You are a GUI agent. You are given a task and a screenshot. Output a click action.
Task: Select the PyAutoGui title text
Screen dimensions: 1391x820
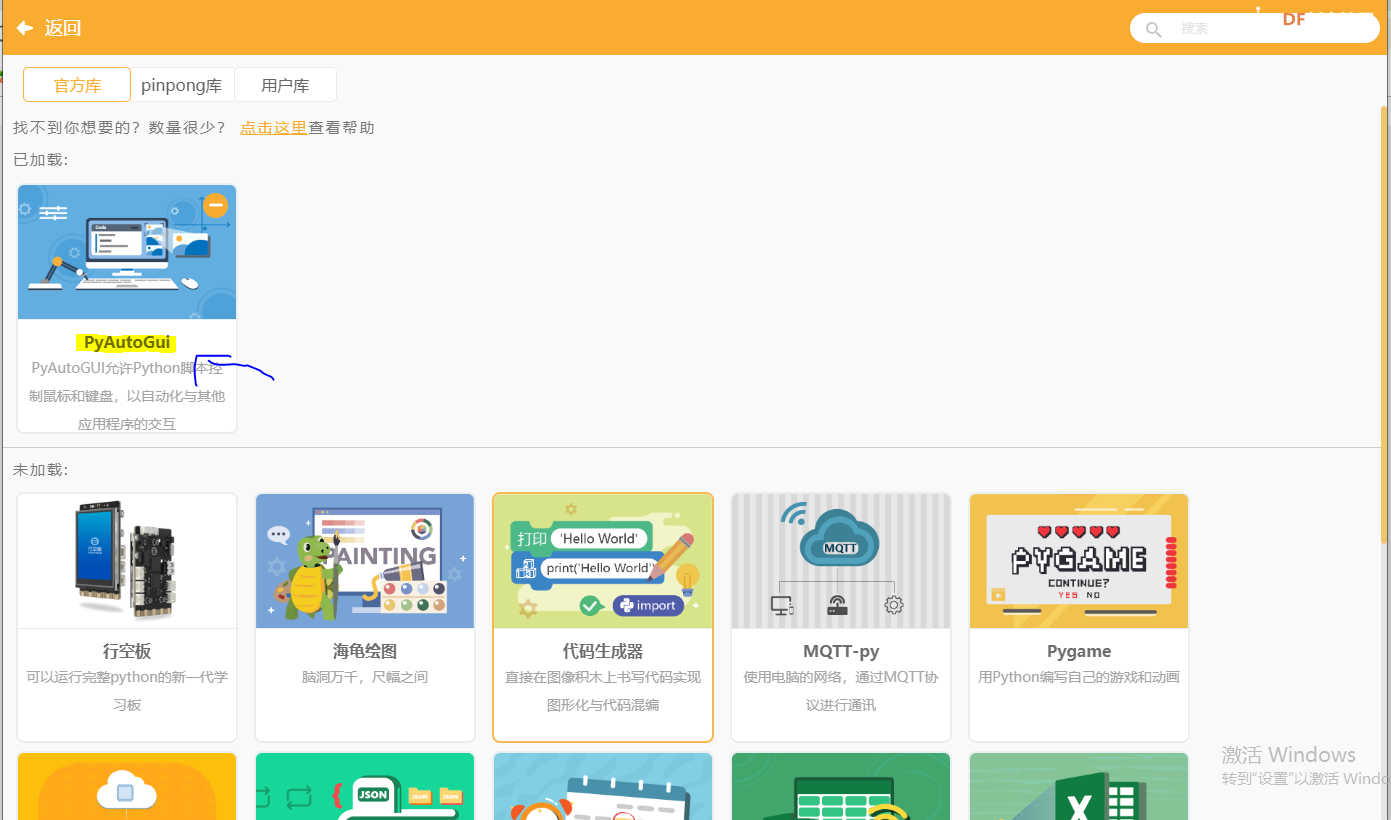127,343
